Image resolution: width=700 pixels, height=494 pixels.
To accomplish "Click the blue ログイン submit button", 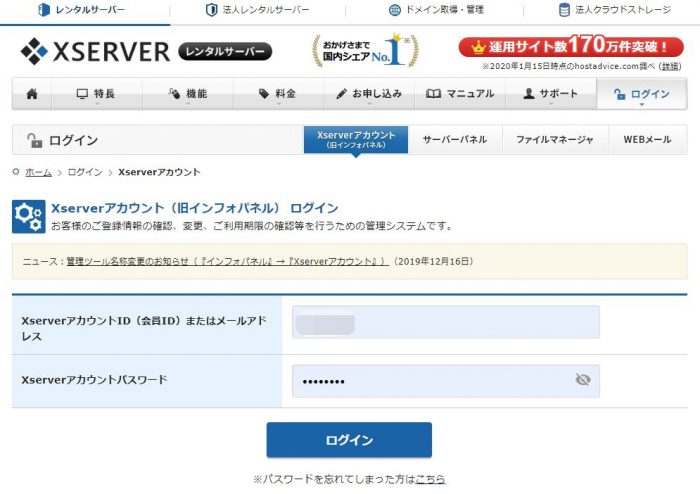I will click(349, 440).
